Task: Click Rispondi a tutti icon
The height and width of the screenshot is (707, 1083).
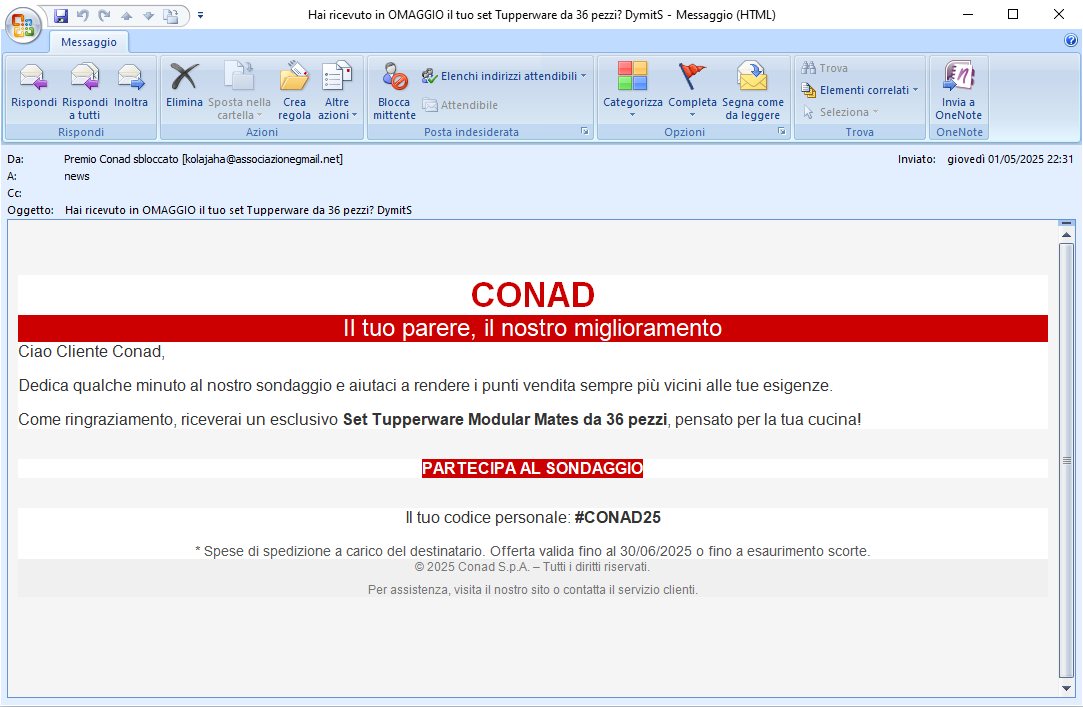Action: pyautogui.click(x=85, y=90)
